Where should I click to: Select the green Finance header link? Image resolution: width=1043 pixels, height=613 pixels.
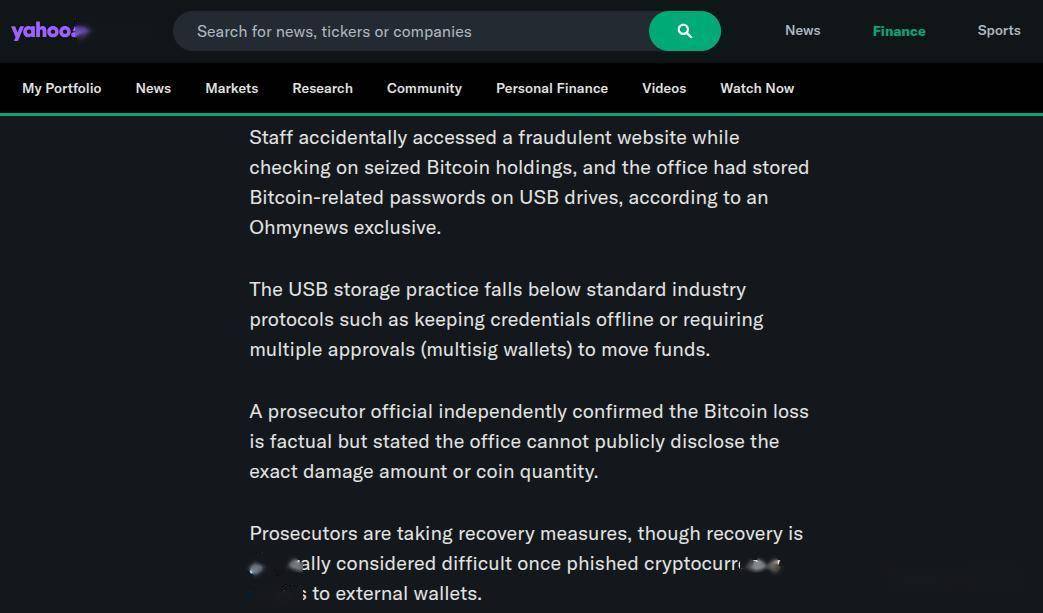click(x=898, y=31)
